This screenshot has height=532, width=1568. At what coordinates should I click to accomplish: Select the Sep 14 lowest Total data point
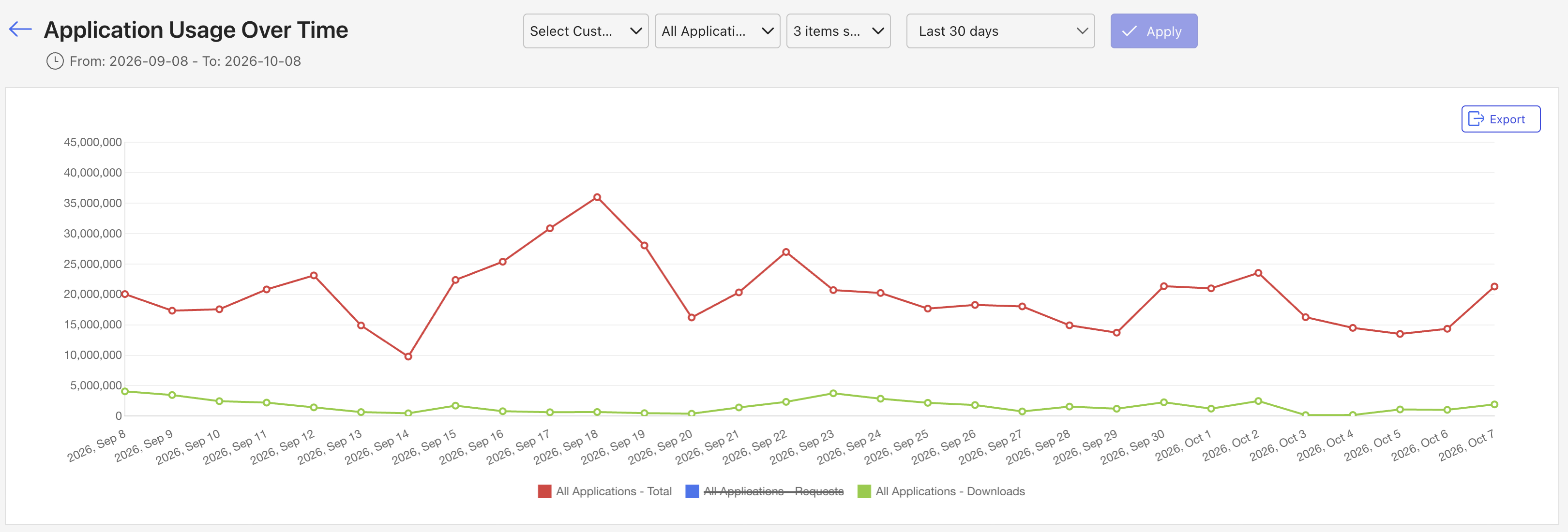(408, 356)
